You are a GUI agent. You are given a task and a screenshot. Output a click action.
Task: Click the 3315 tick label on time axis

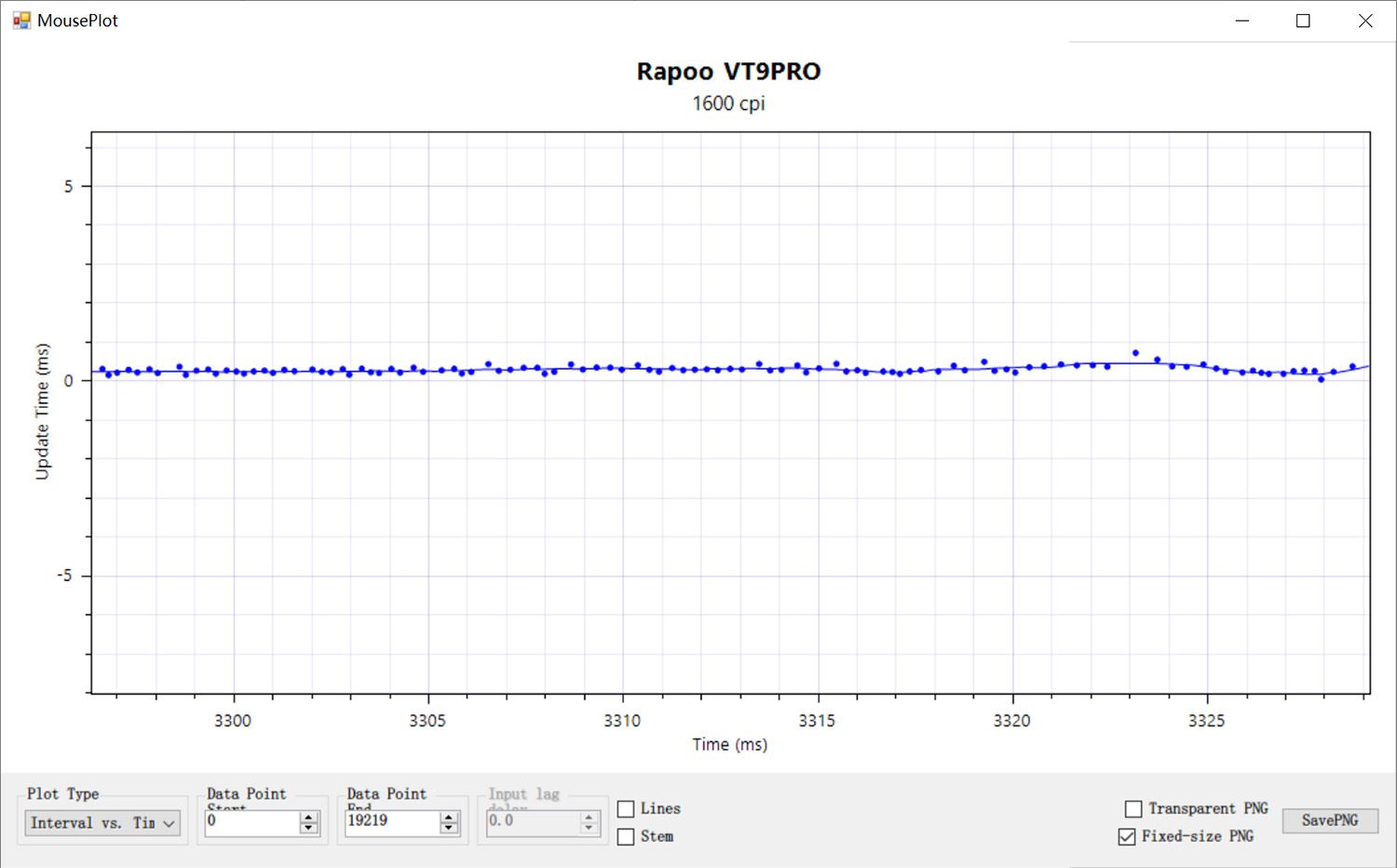817,721
